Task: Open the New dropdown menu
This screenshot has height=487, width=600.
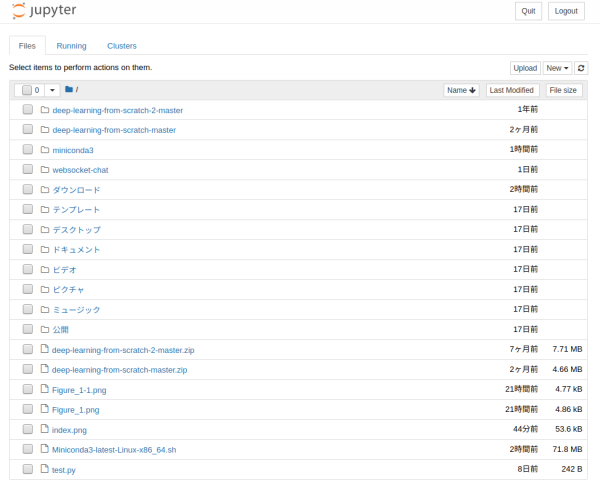Action: [557, 68]
